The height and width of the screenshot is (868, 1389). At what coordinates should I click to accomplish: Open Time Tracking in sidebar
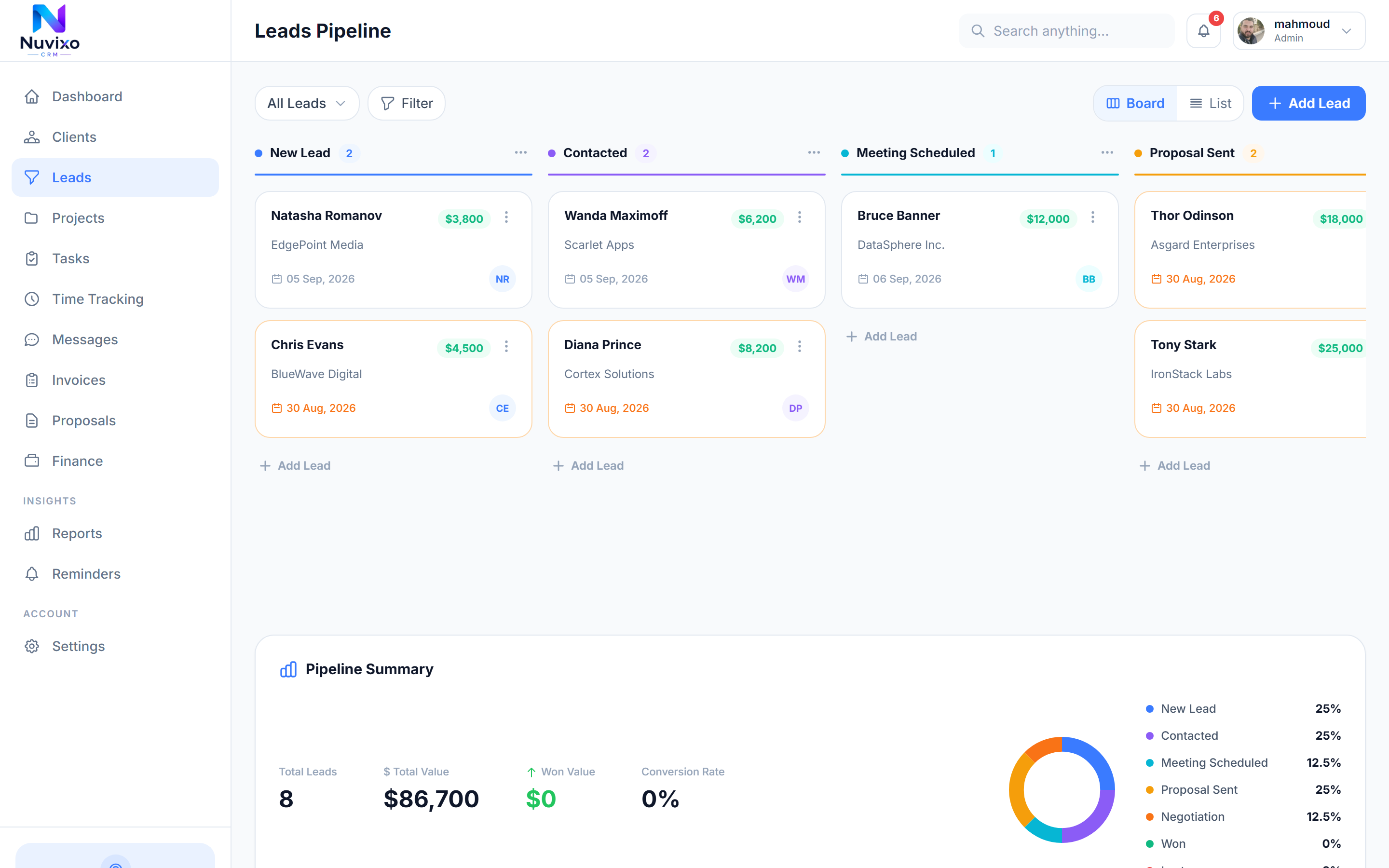click(115, 299)
